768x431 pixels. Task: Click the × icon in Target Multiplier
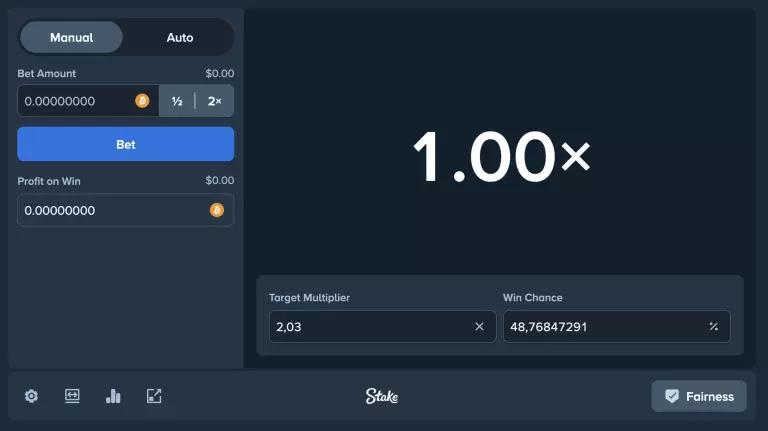479,326
